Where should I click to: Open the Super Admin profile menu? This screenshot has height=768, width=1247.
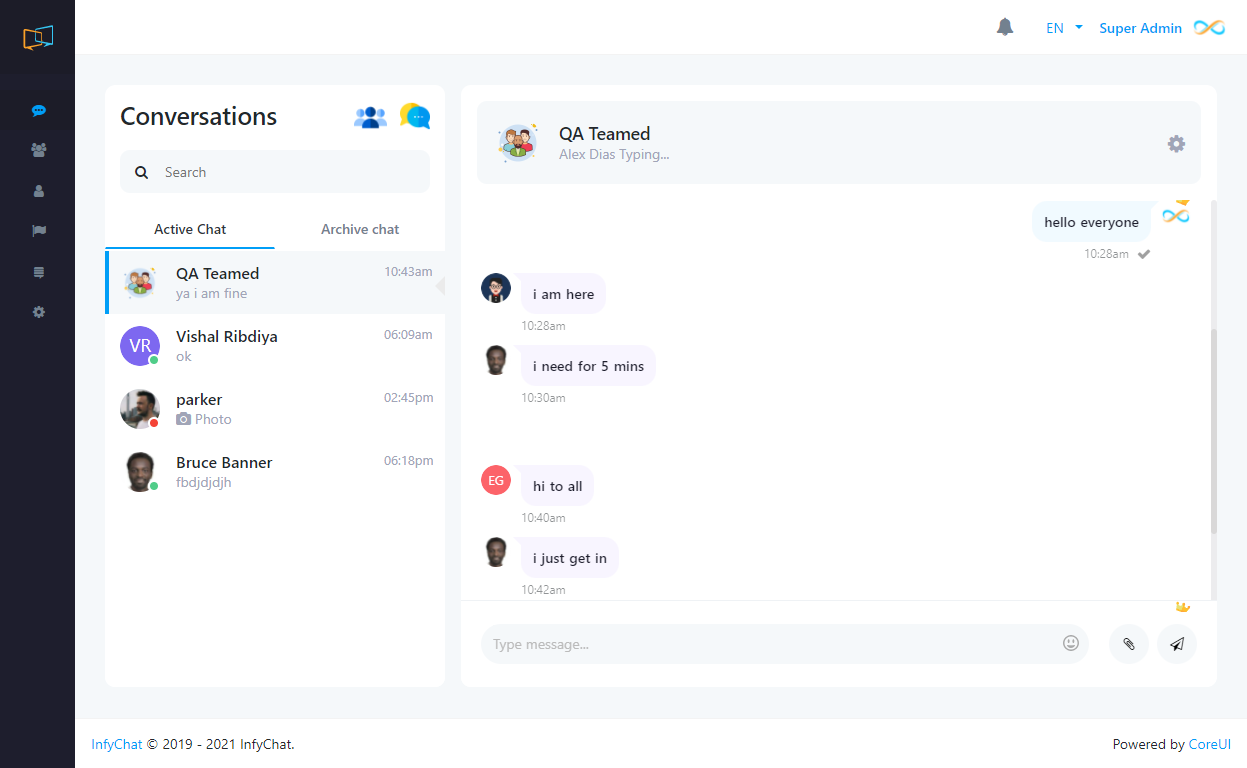point(1140,28)
